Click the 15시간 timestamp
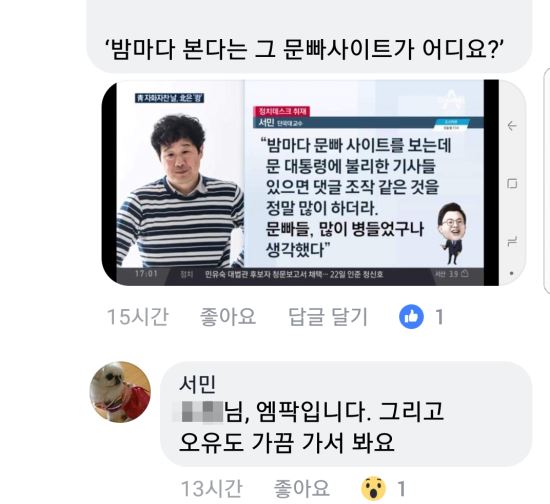This screenshot has height=504, width=550. click(x=138, y=316)
